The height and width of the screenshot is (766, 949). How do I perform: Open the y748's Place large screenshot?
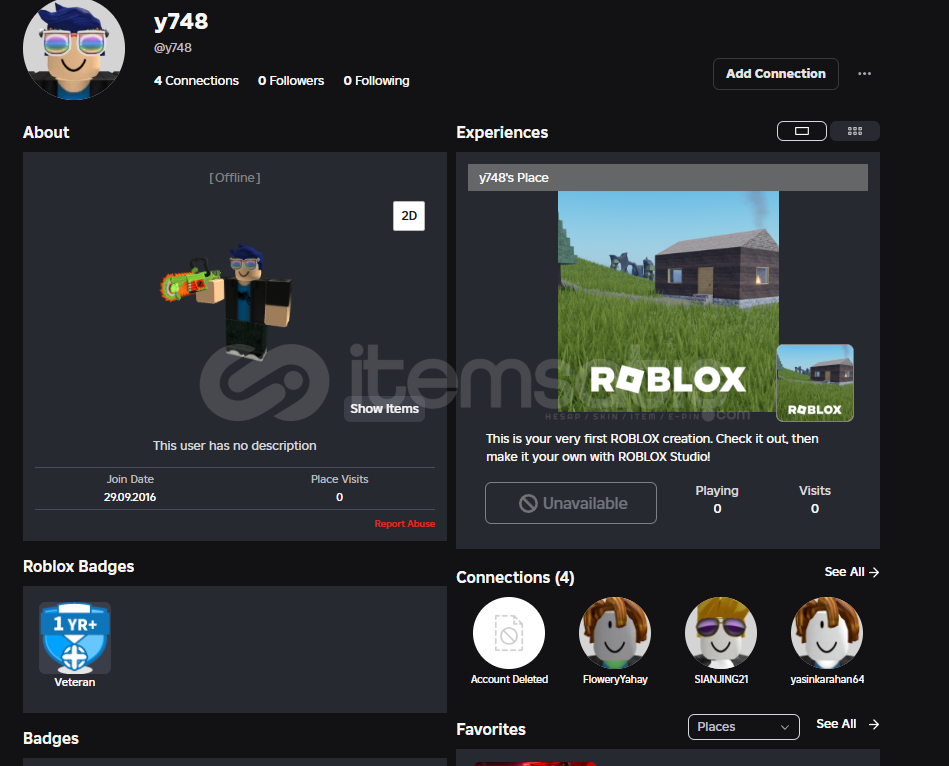(668, 301)
